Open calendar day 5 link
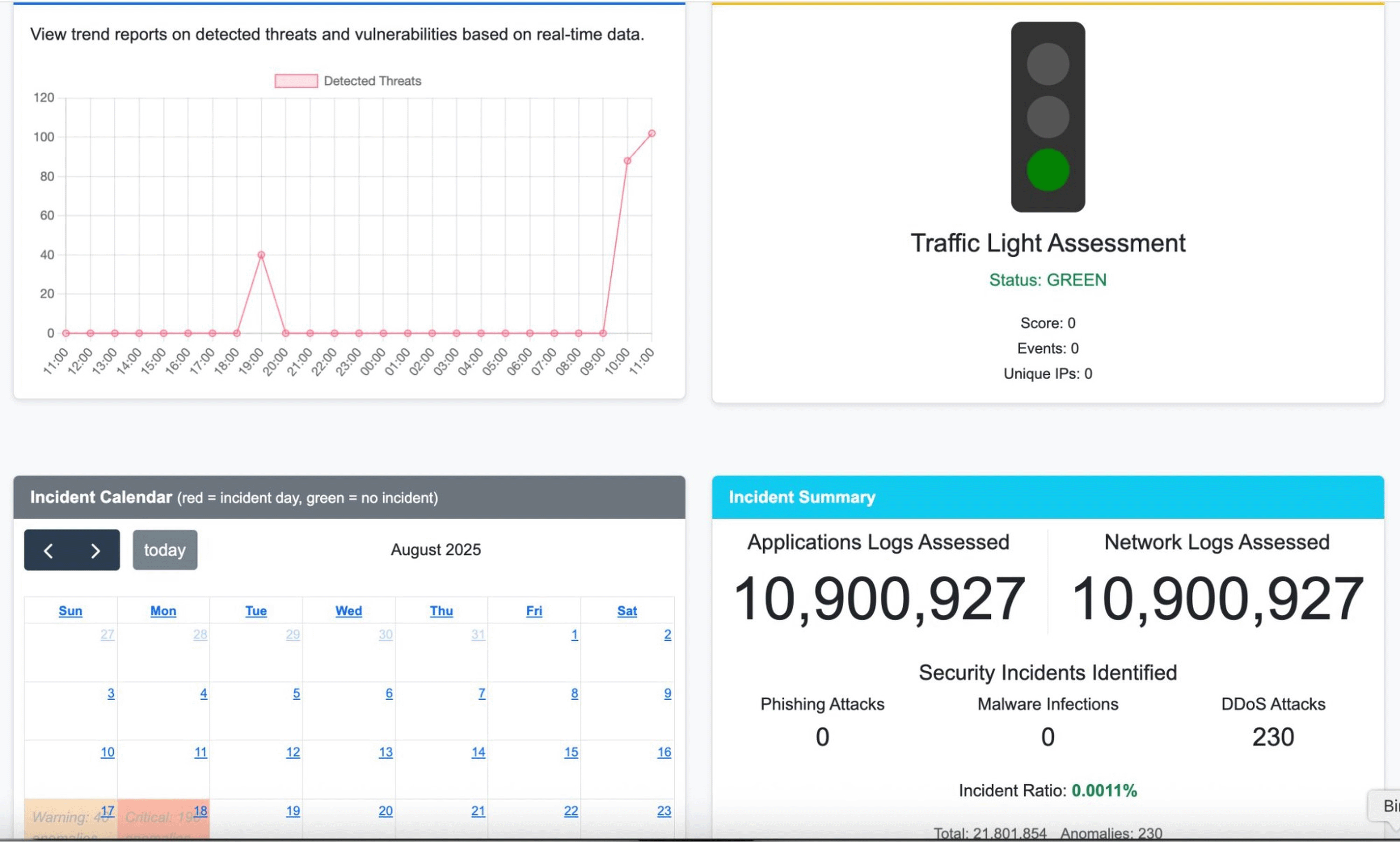The image size is (1400, 842). pyautogui.click(x=296, y=694)
